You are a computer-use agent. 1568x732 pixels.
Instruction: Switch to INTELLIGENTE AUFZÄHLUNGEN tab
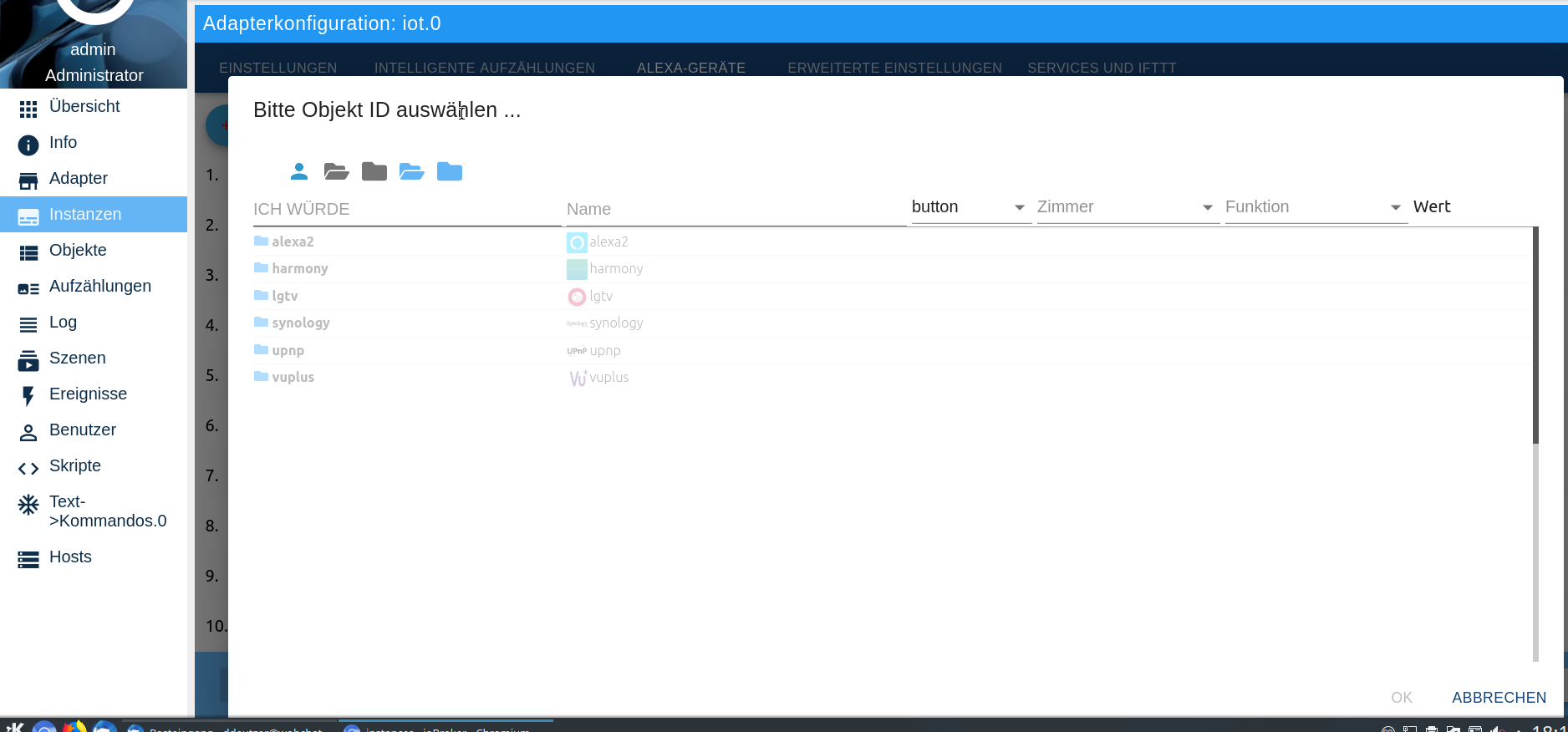tap(485, 68)
